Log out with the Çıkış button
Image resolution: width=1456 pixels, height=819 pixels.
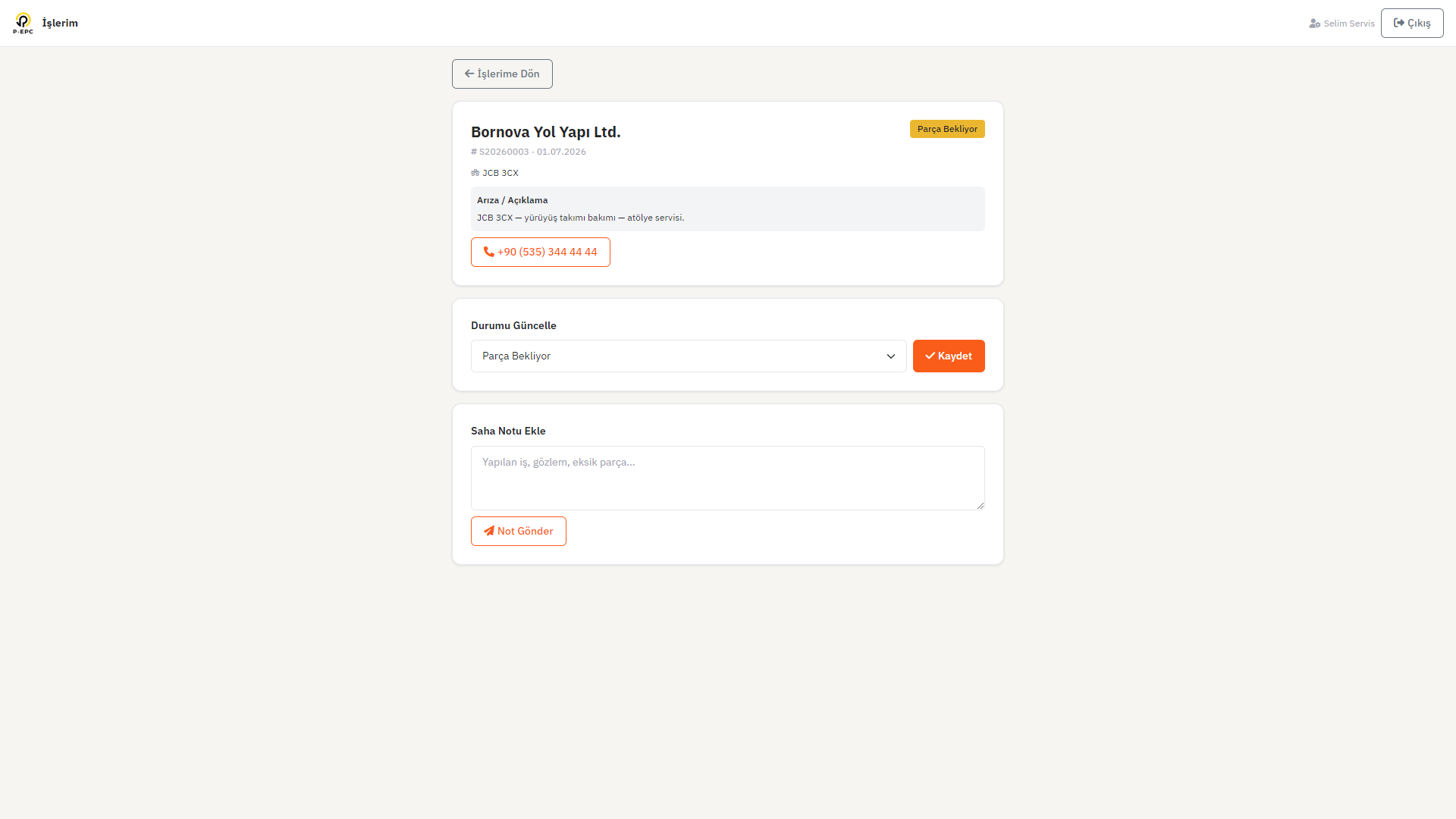pyautogui.click(x=1412, y=23)
